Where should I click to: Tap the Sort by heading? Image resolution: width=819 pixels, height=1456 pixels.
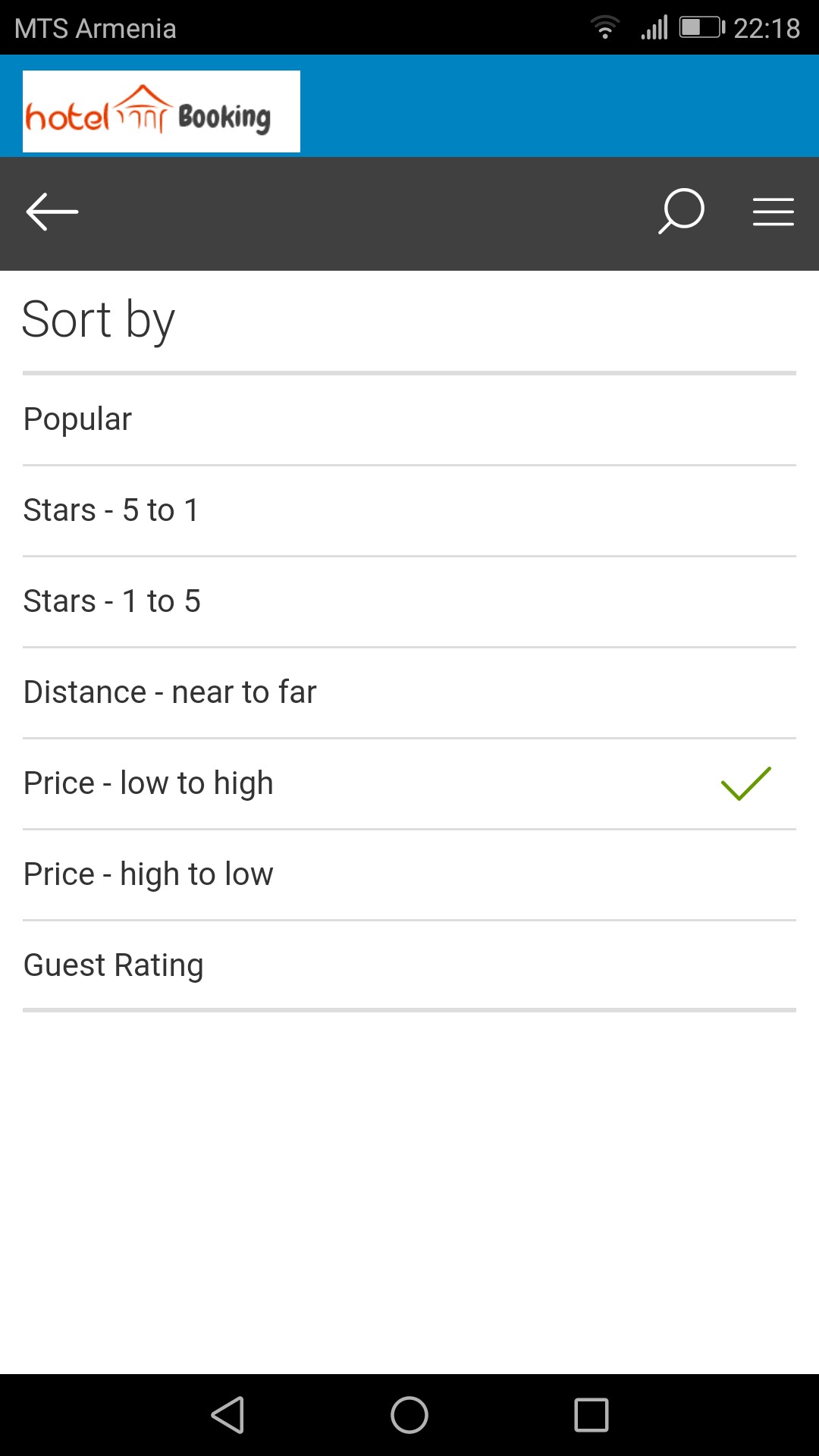point(99,319)
